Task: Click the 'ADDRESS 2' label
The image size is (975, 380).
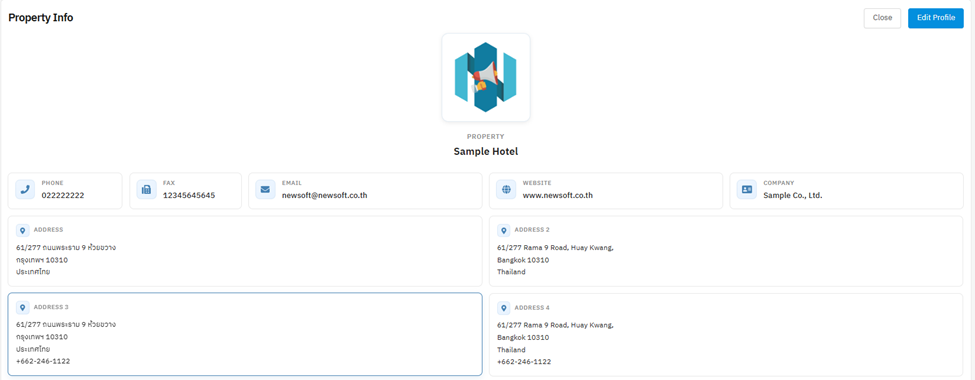Action: click(532, 230)
